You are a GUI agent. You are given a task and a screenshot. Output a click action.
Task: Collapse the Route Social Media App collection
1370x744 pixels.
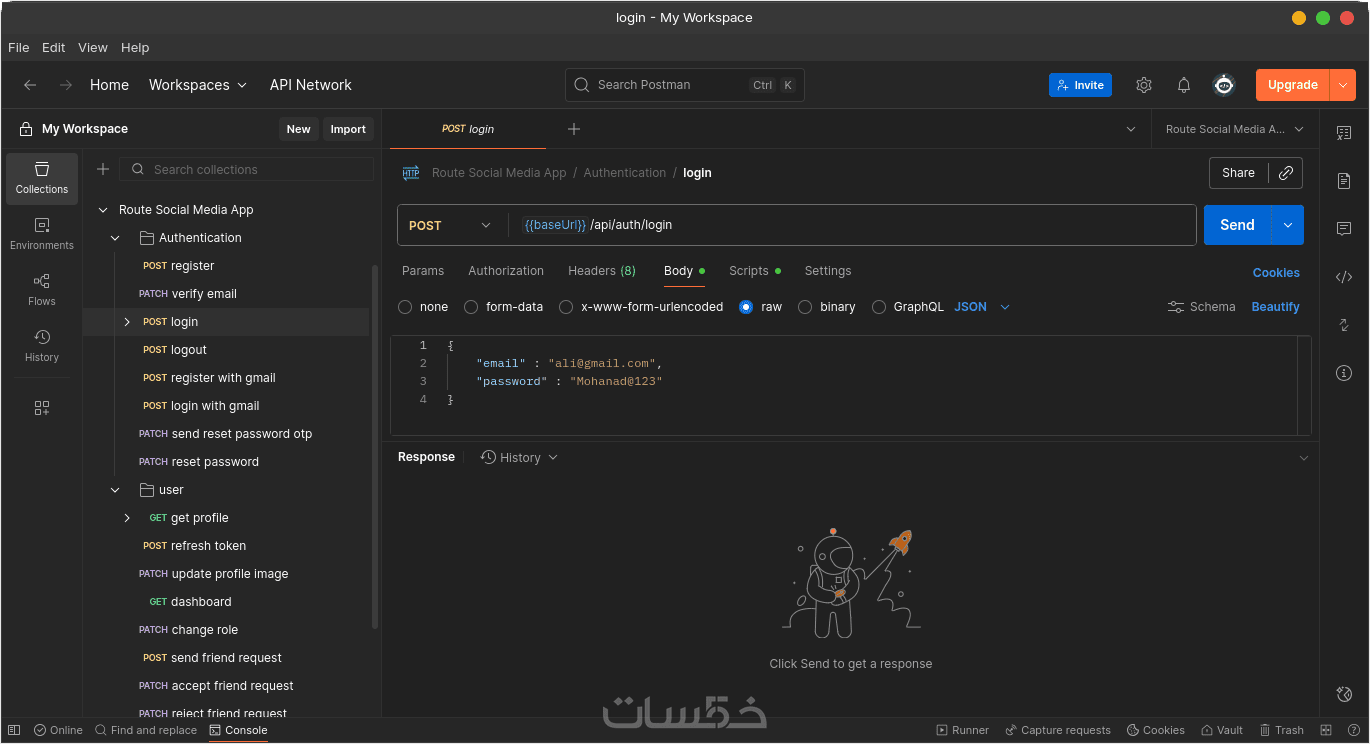tap(102, 210)
